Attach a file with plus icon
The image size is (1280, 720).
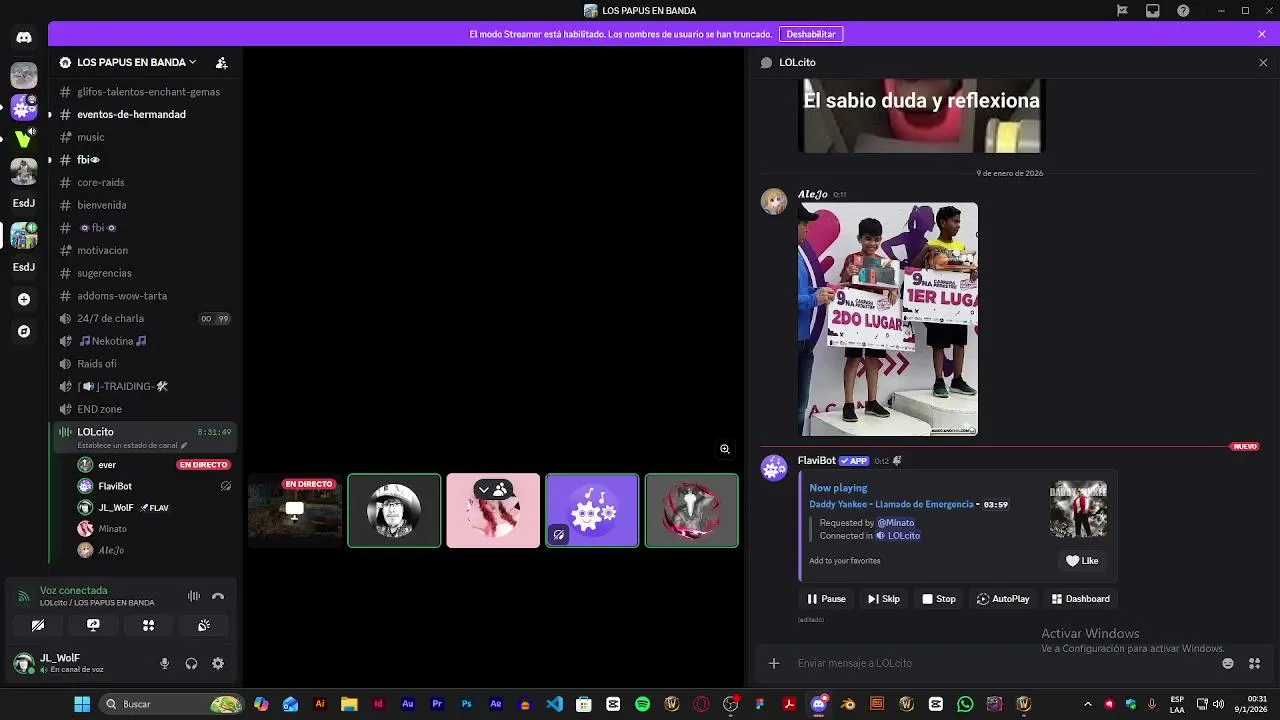774,663
